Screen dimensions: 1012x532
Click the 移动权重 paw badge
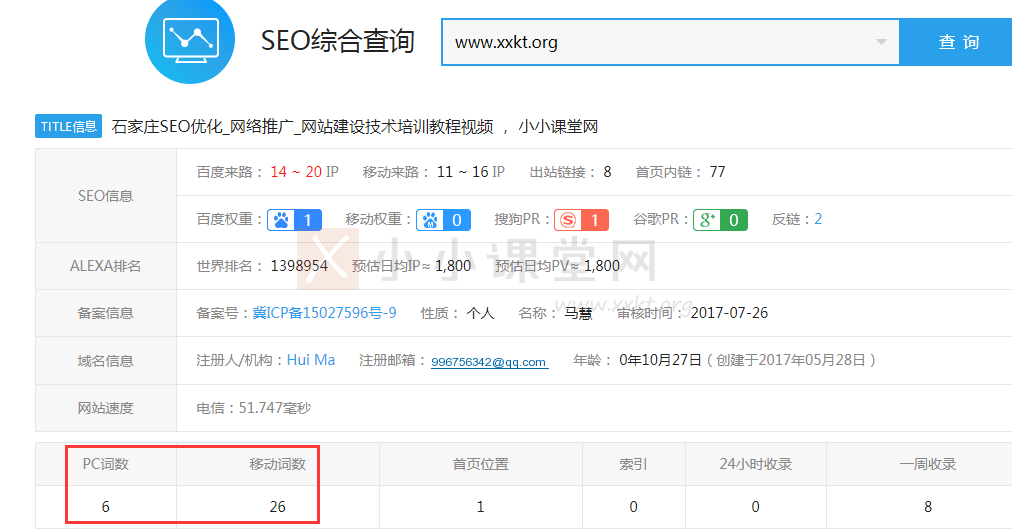(x=443, y=220)
